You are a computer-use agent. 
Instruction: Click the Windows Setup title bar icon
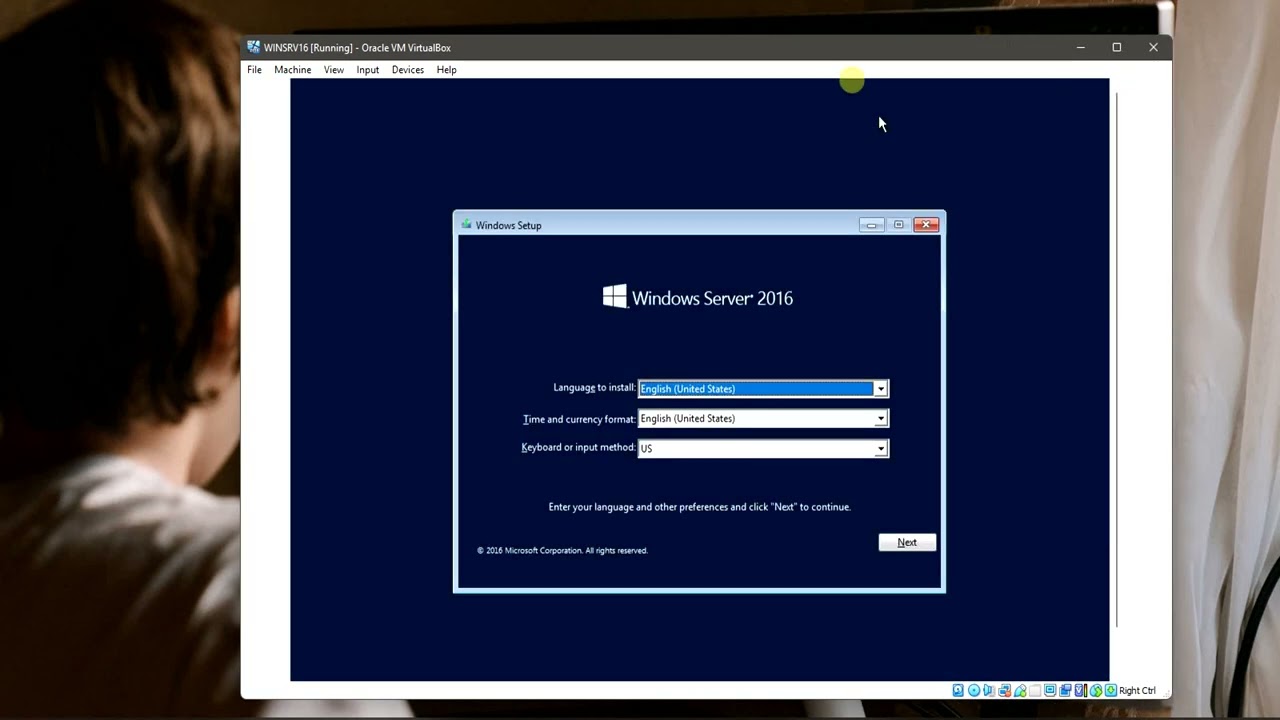coord(466,225)
